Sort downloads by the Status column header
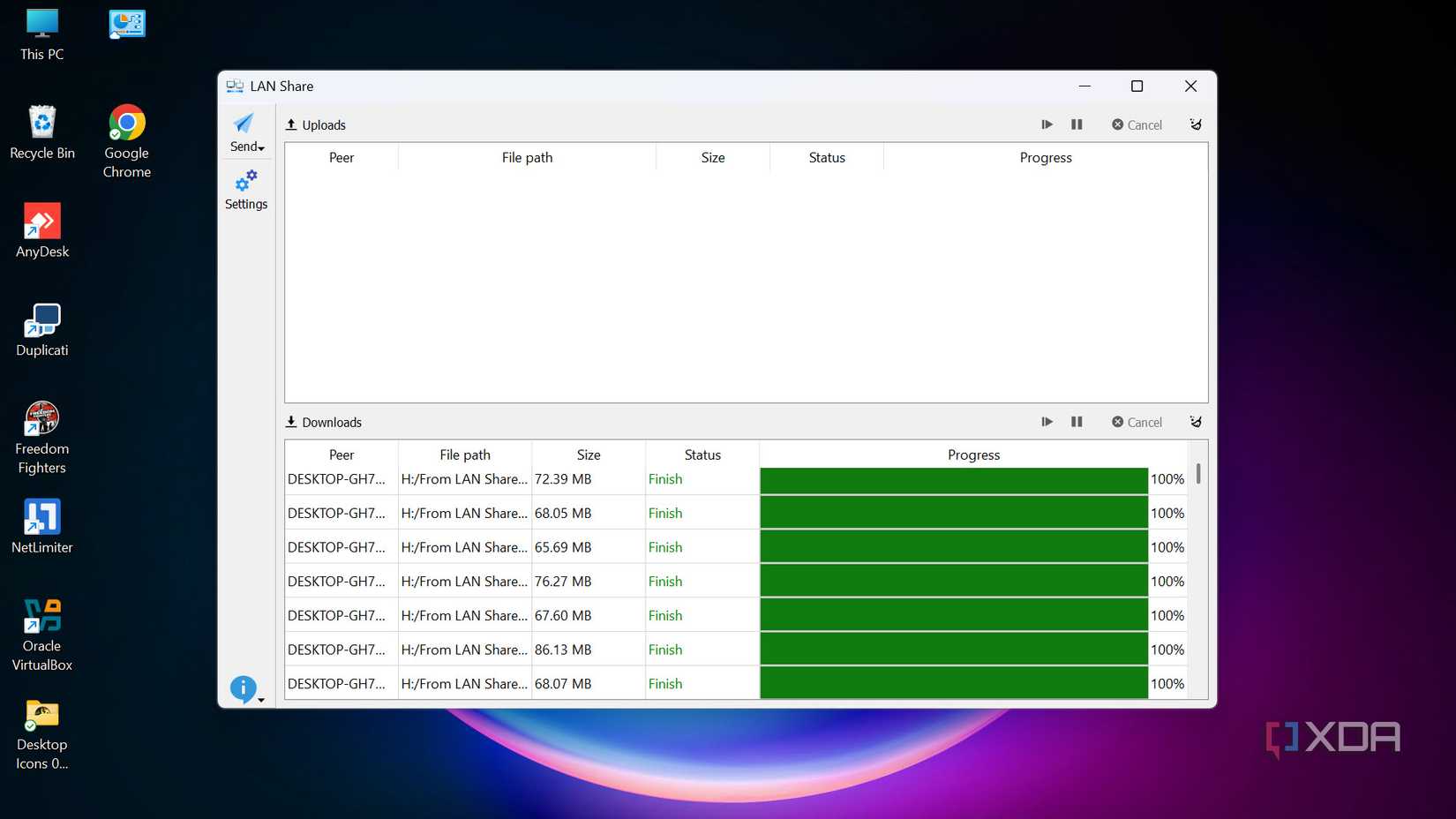The height and width of the screenshot is (819, 1456). click(x=702, y=455)
